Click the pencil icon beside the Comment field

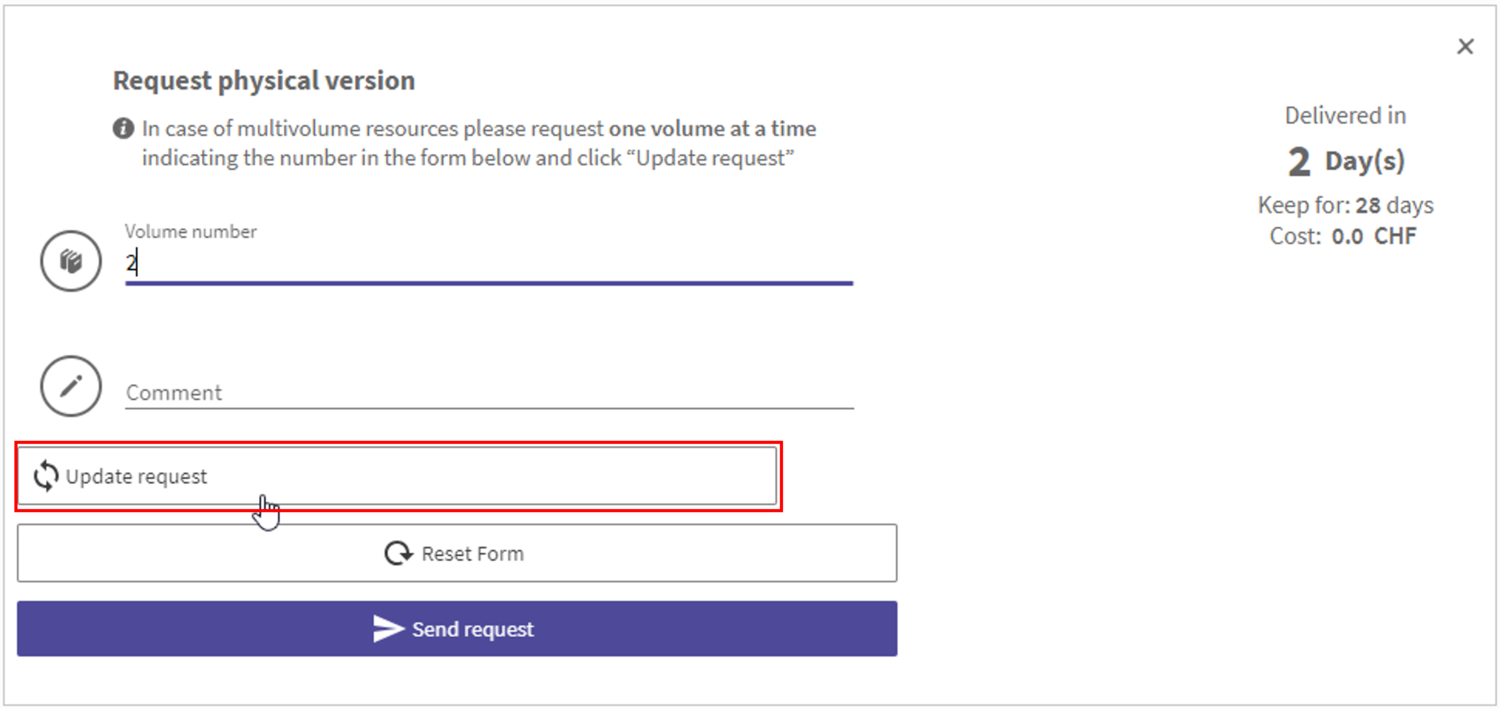click(x=71, y=386)
